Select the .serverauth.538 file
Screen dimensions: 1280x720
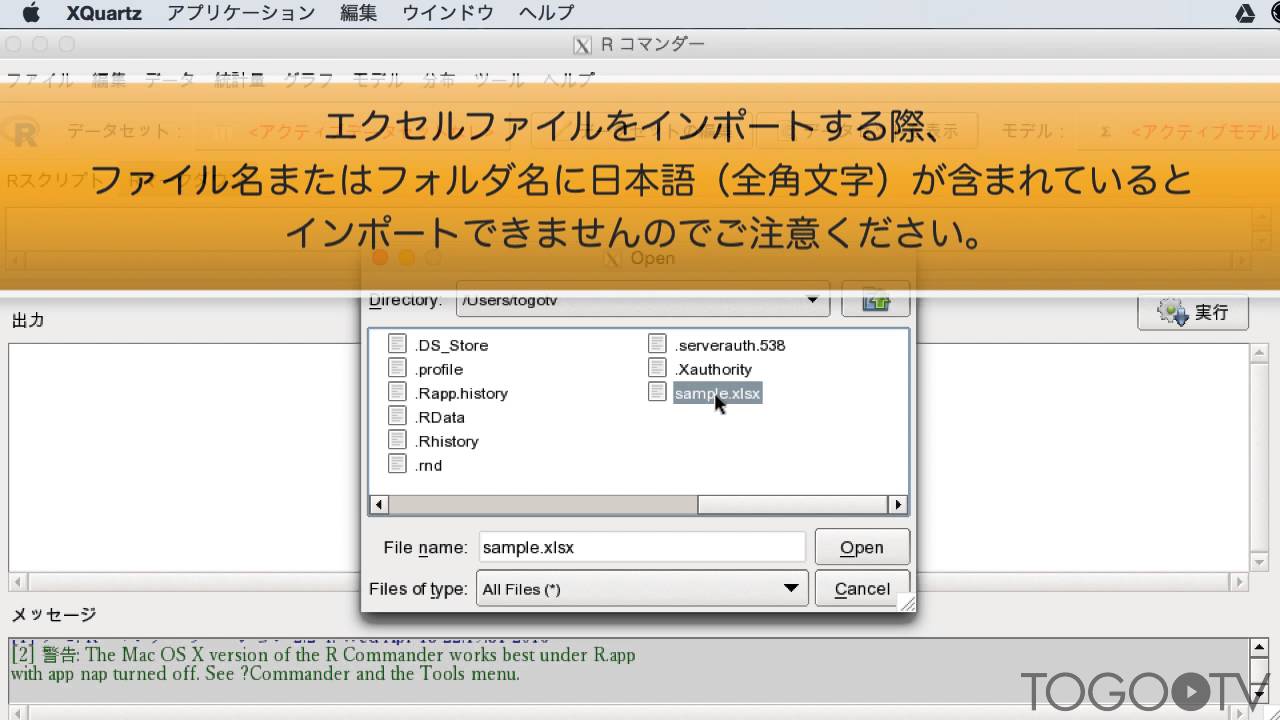coord(730,345)
